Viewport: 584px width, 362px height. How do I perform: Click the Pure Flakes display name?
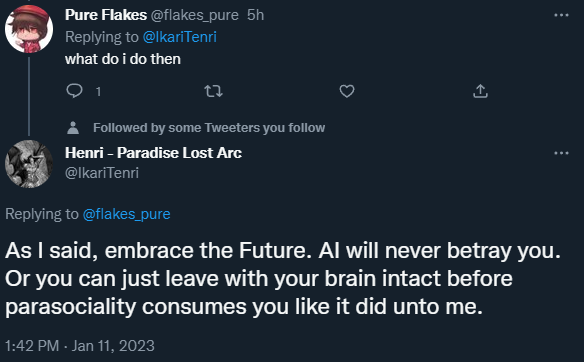(x=106, y=15)
